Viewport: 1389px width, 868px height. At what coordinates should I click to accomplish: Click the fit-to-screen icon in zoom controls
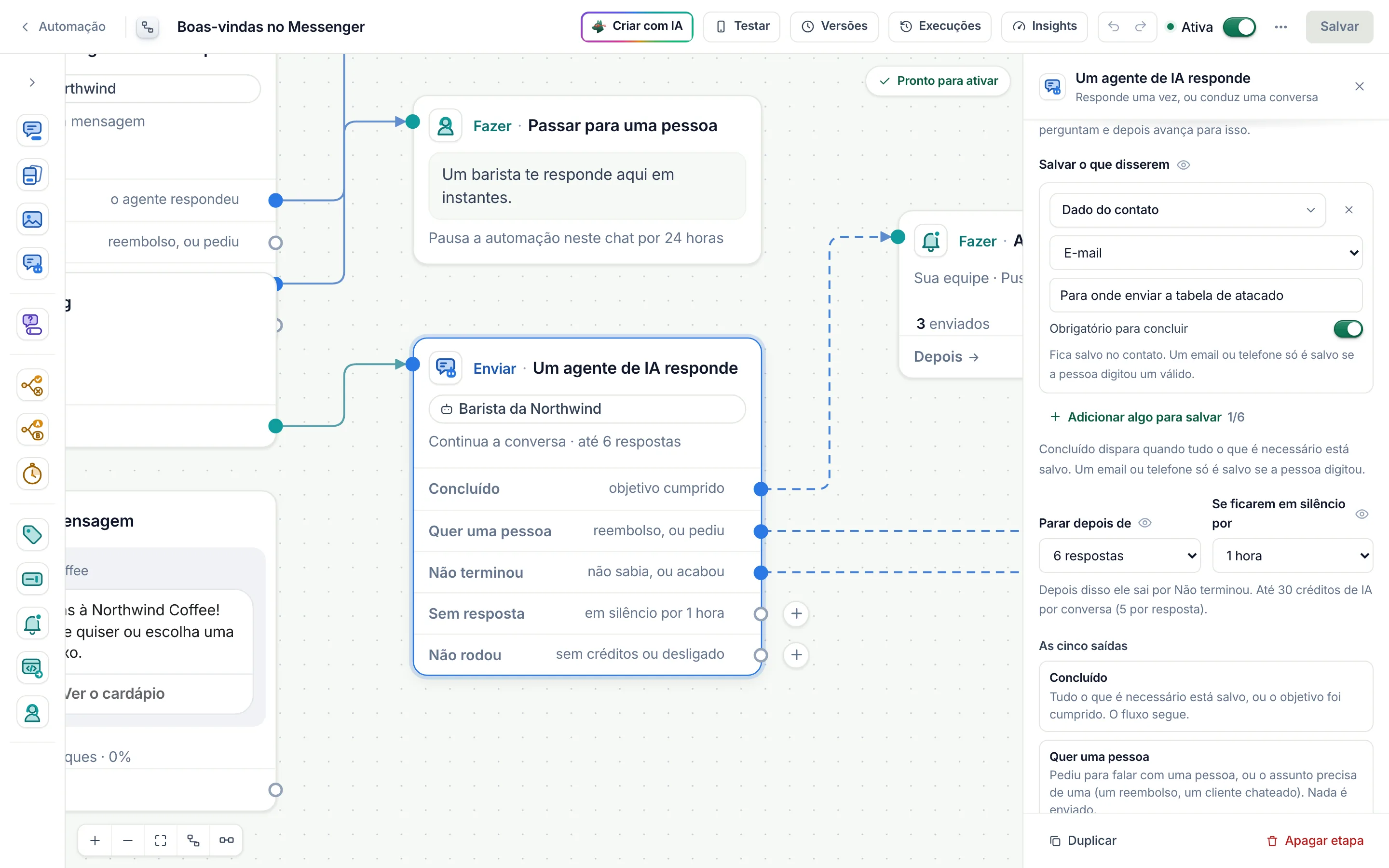[161, 841]
